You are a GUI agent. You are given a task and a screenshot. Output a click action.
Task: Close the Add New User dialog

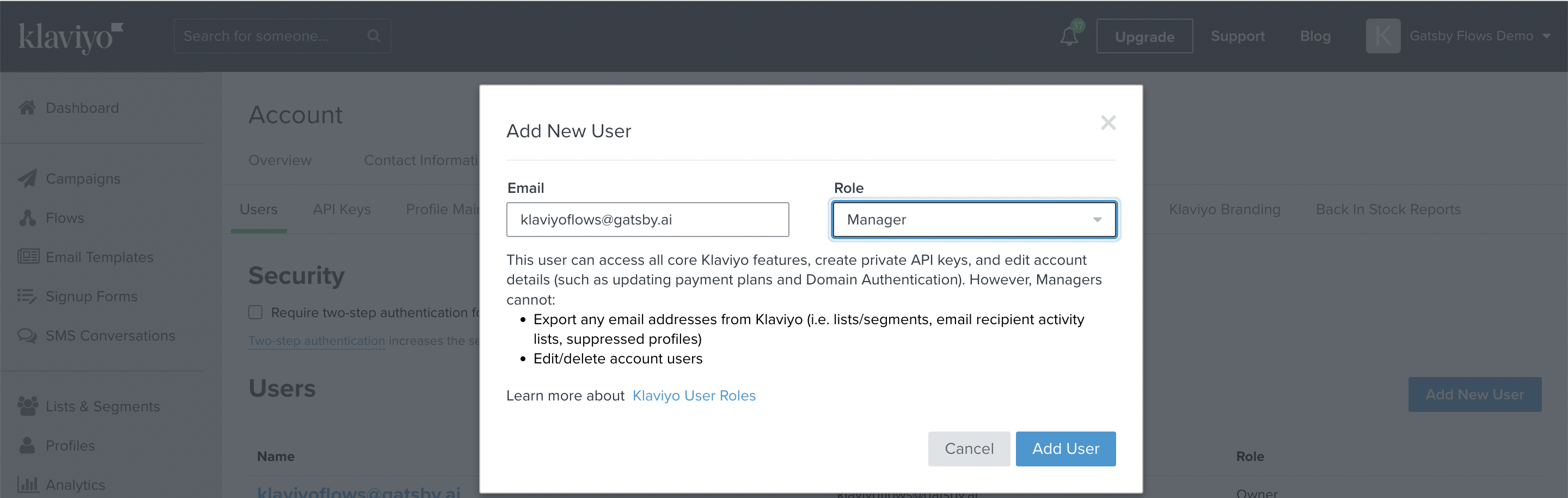pyautogui.click(x=1108, y=123)
